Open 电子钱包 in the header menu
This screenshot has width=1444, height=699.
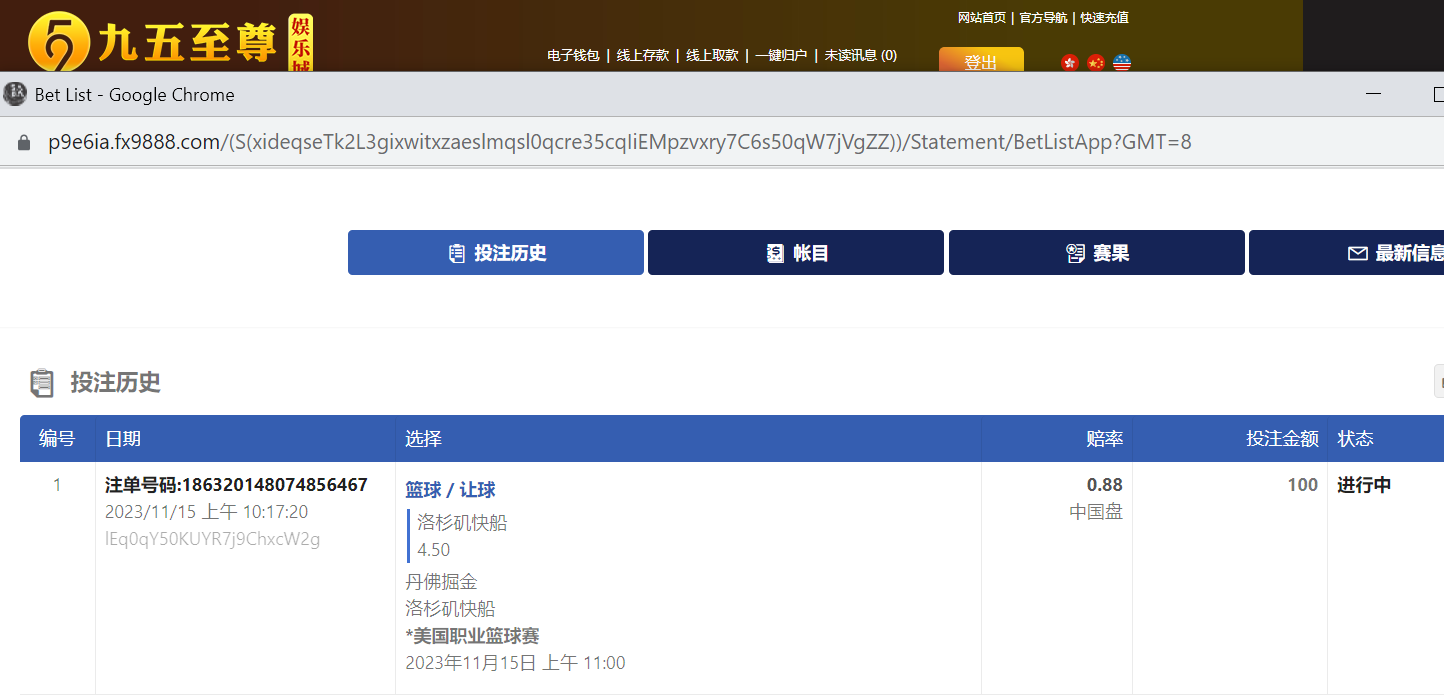point(573,55)
